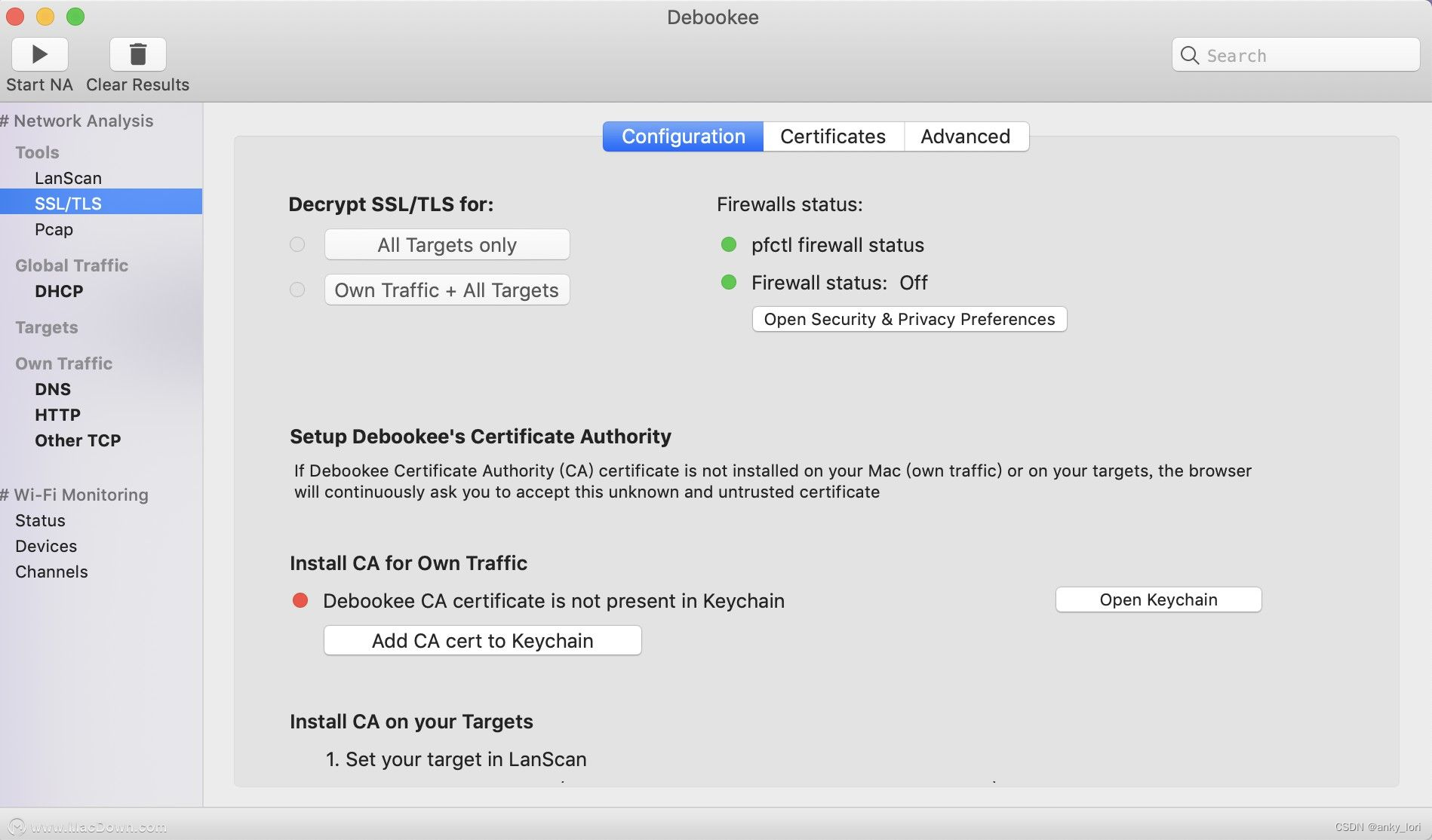Open Wi-Fi Monitoring Devices
Screen dimensions: 1432x840
[x=101, y=546]
